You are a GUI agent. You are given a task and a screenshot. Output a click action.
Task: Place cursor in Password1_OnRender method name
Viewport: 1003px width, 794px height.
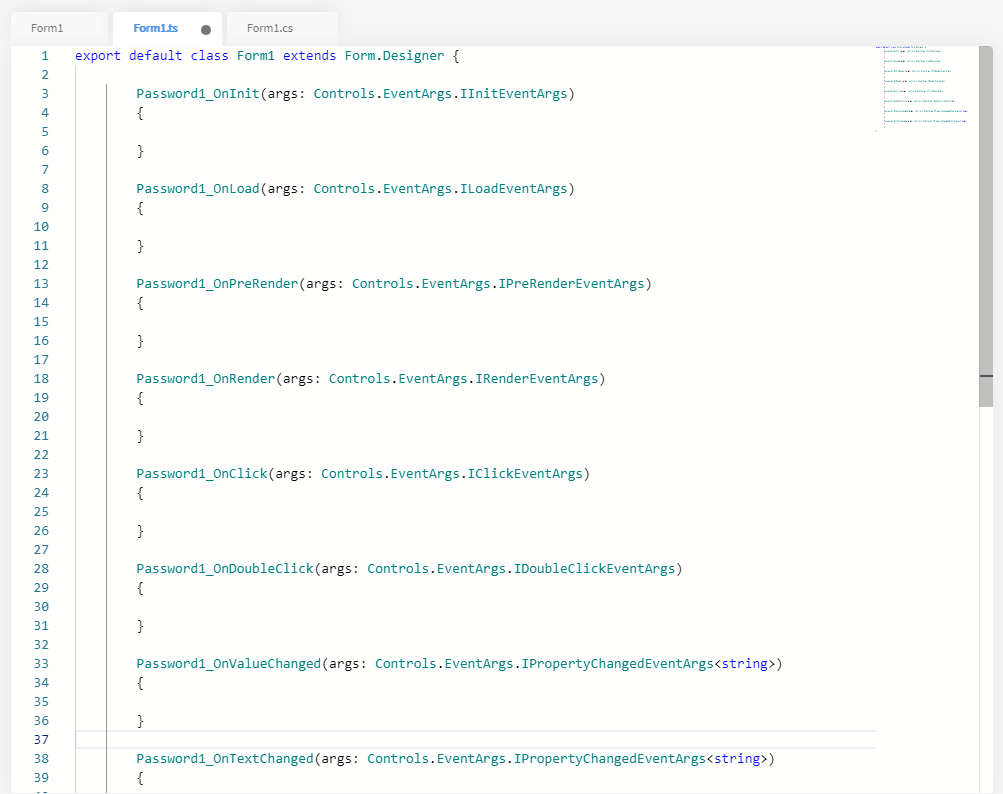pos(206,379)
